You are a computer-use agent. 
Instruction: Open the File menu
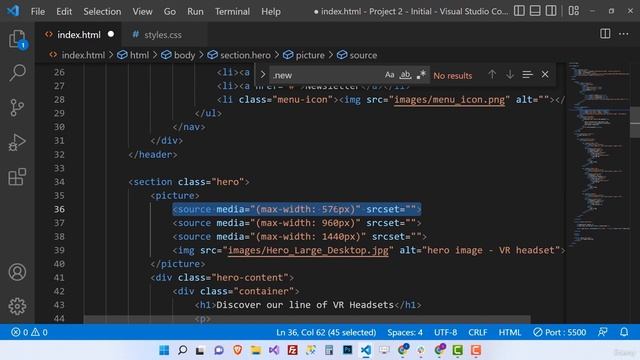38,11
